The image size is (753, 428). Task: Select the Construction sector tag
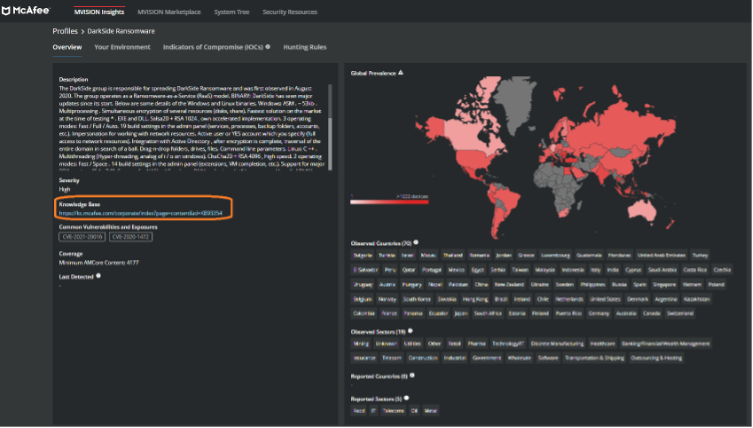tap(423, 358)
